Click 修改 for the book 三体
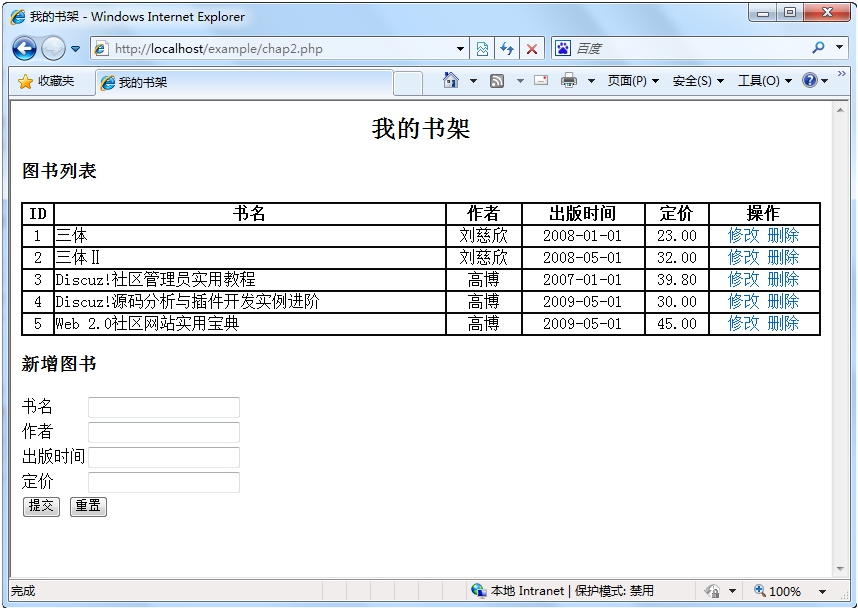This screenshot has width=858, height=610. (x=744, y=236)
